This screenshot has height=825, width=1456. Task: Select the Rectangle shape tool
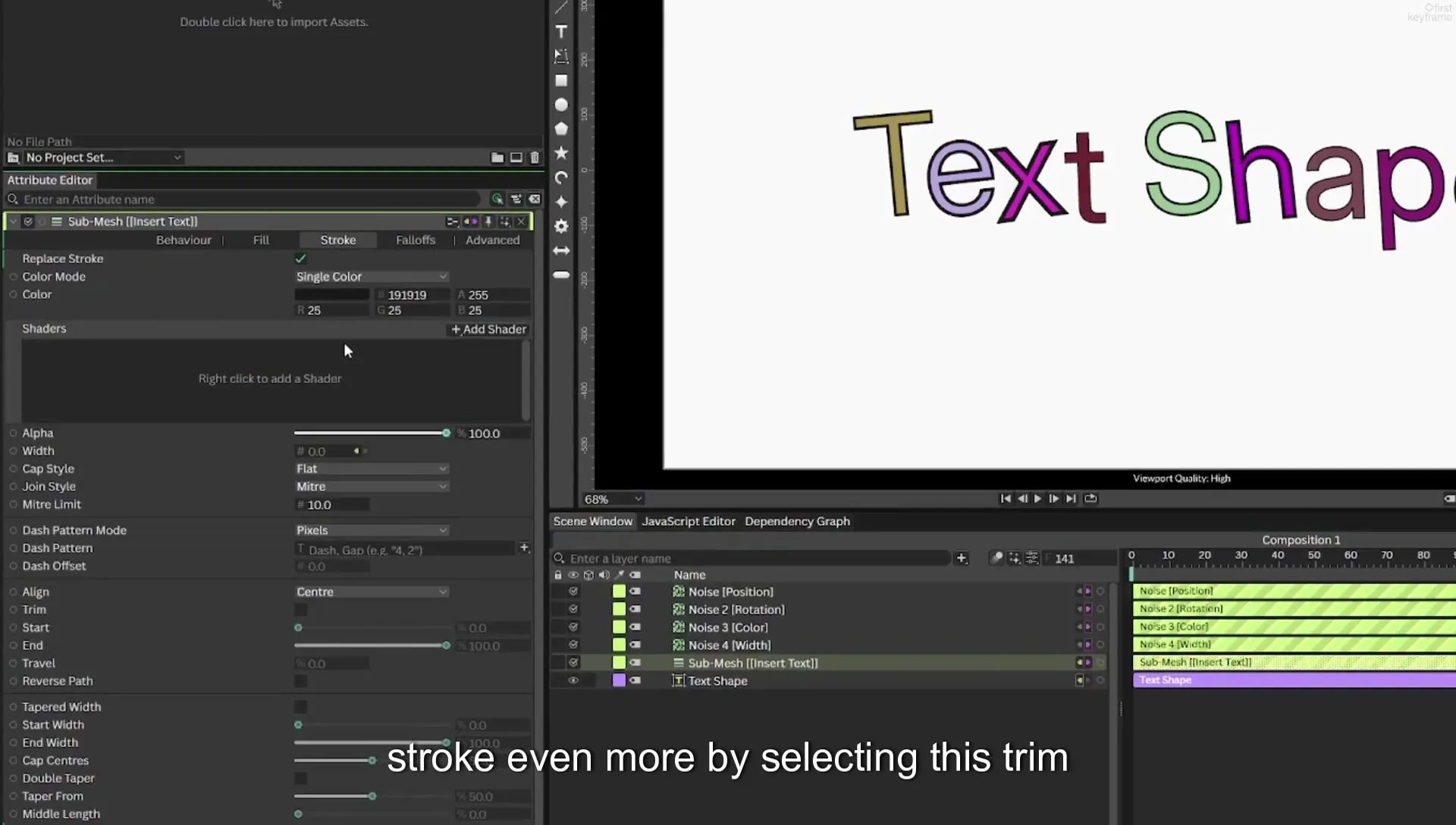coord(561,80)
